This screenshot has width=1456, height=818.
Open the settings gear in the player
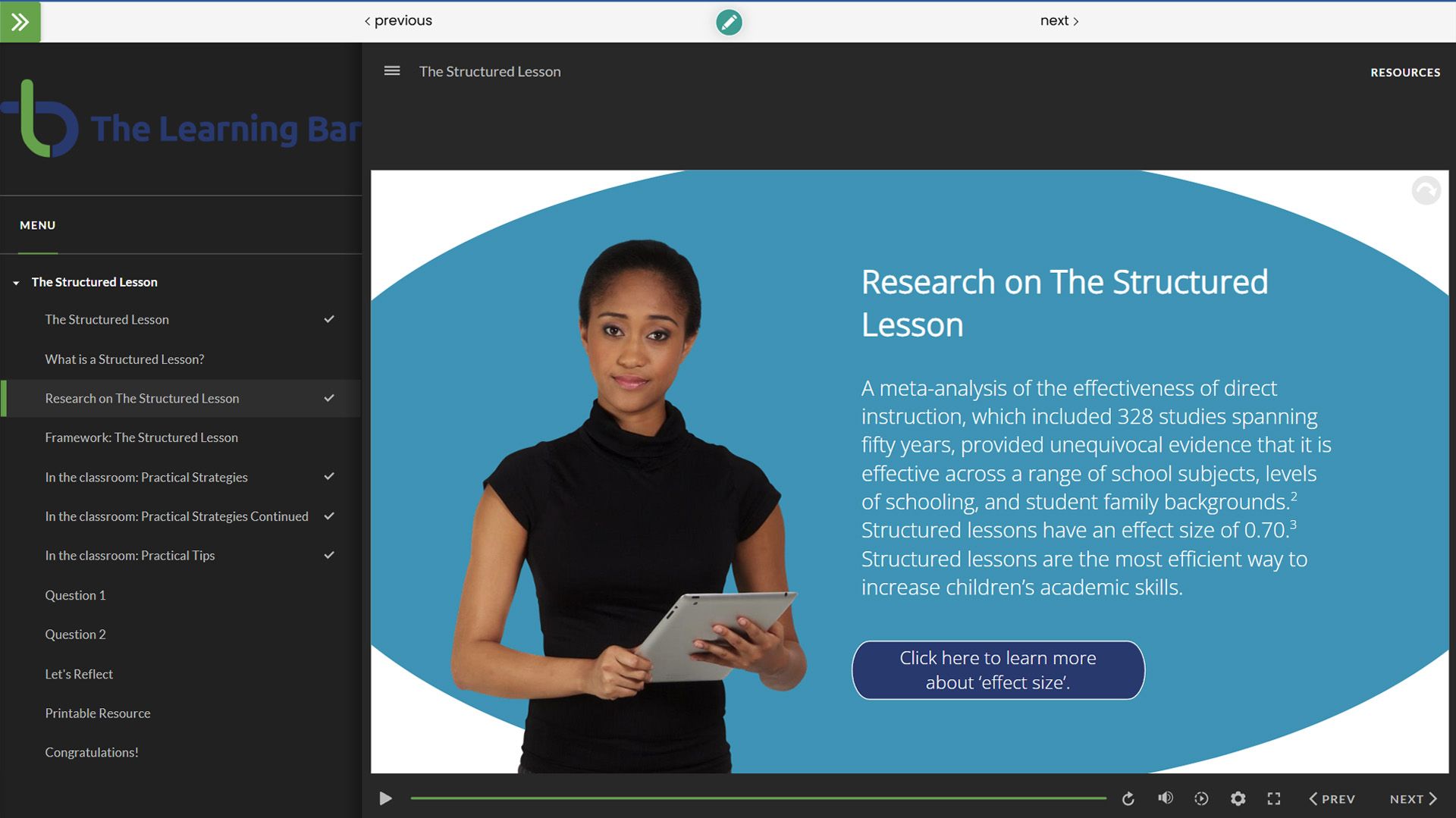tap(1238, 798)
